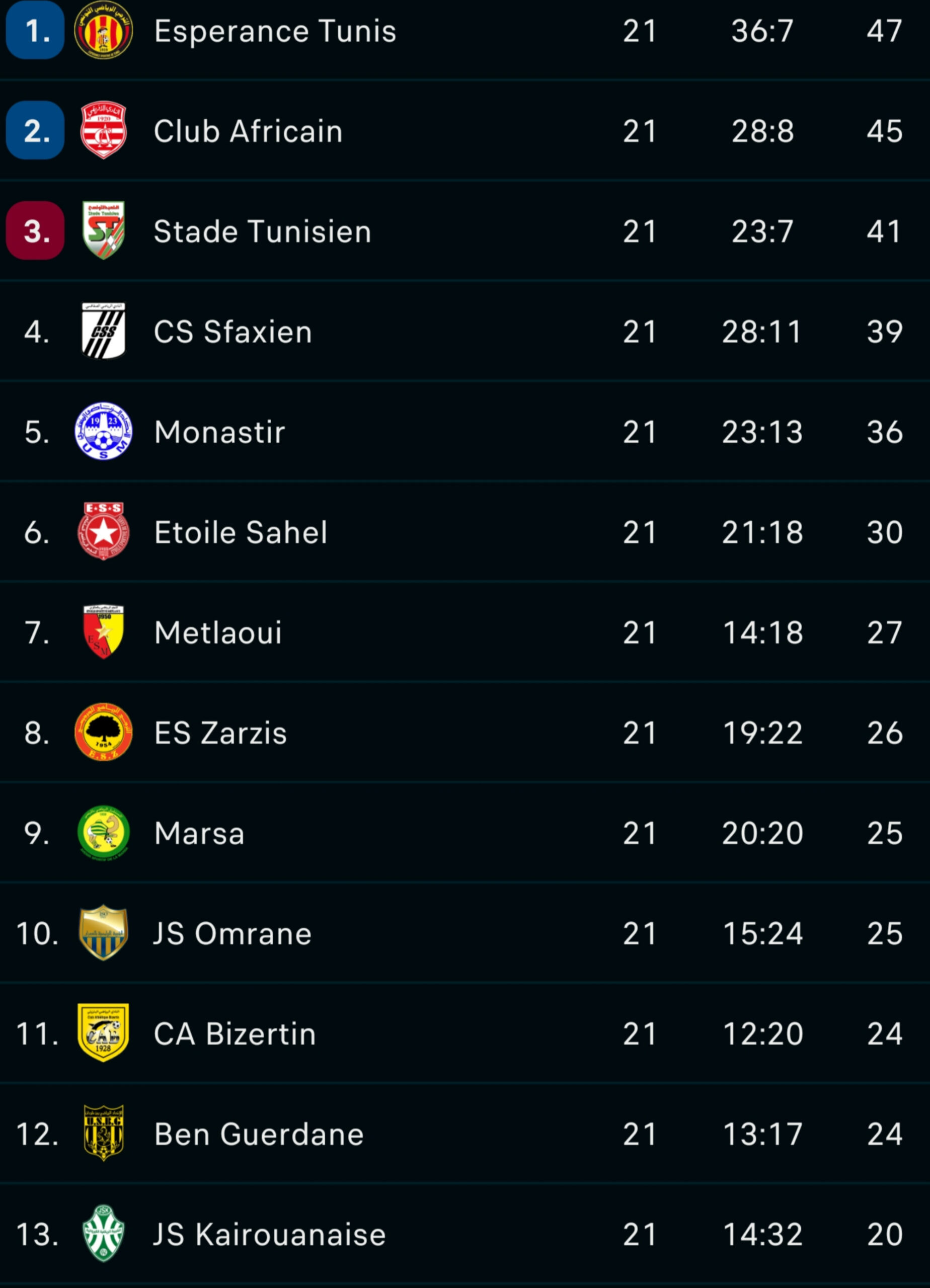Tap the Monastir blue USM badge
930x1288 pixels.
coord(103,432)
